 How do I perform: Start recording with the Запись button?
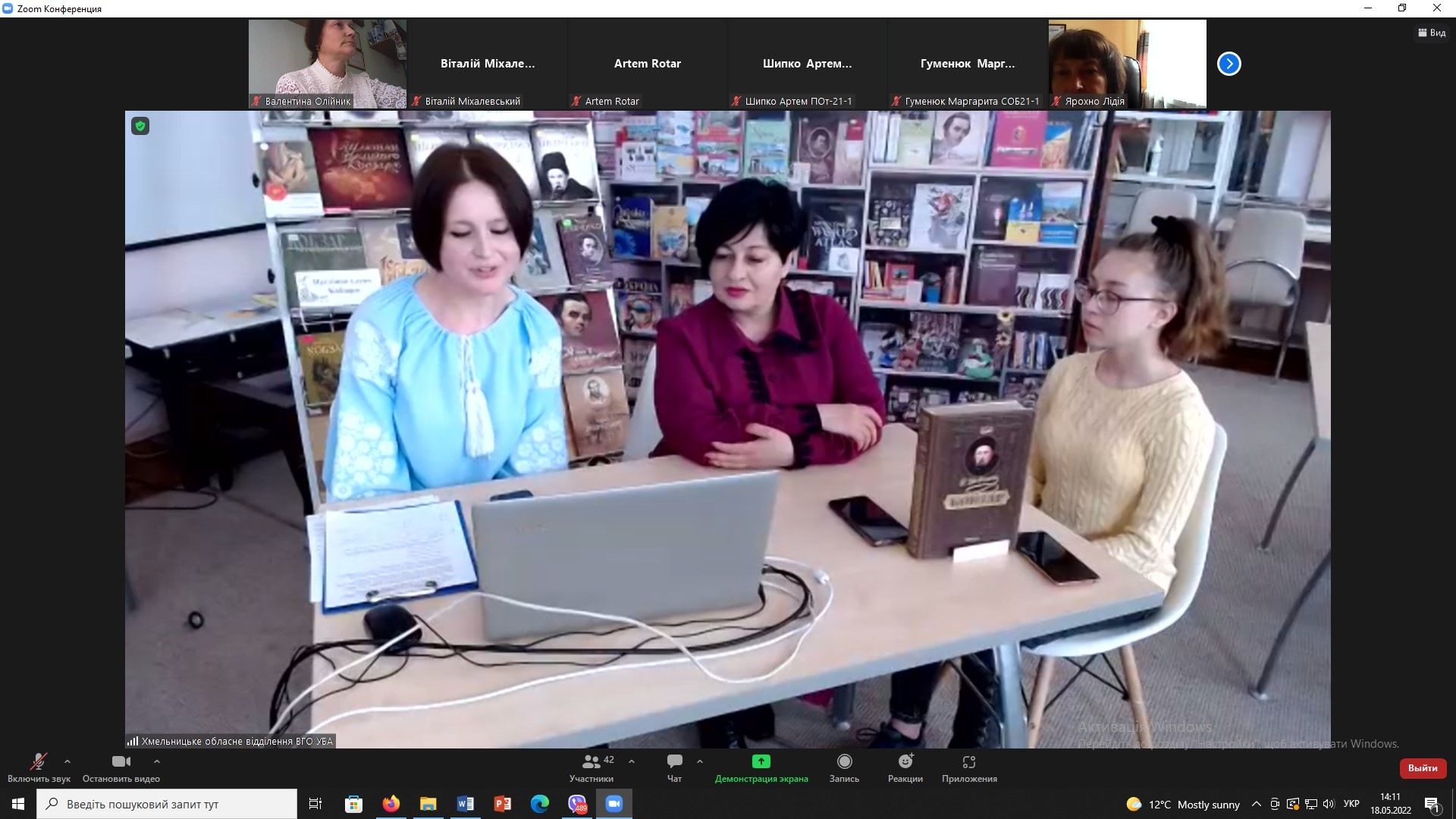pos(844,762)
